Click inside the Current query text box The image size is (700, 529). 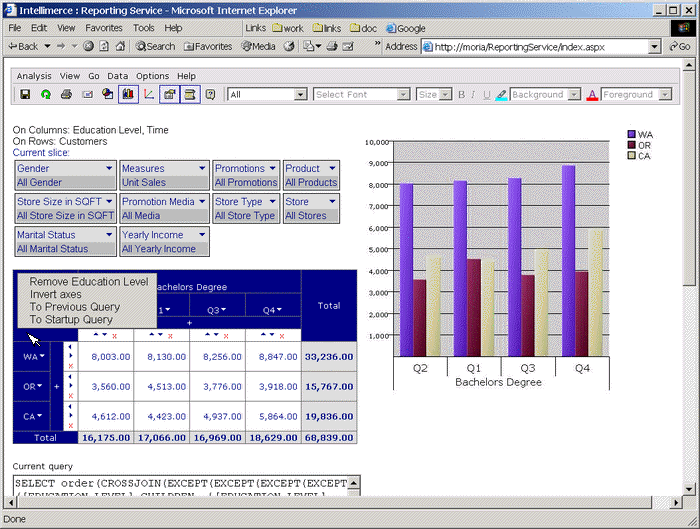coord(181,486)
